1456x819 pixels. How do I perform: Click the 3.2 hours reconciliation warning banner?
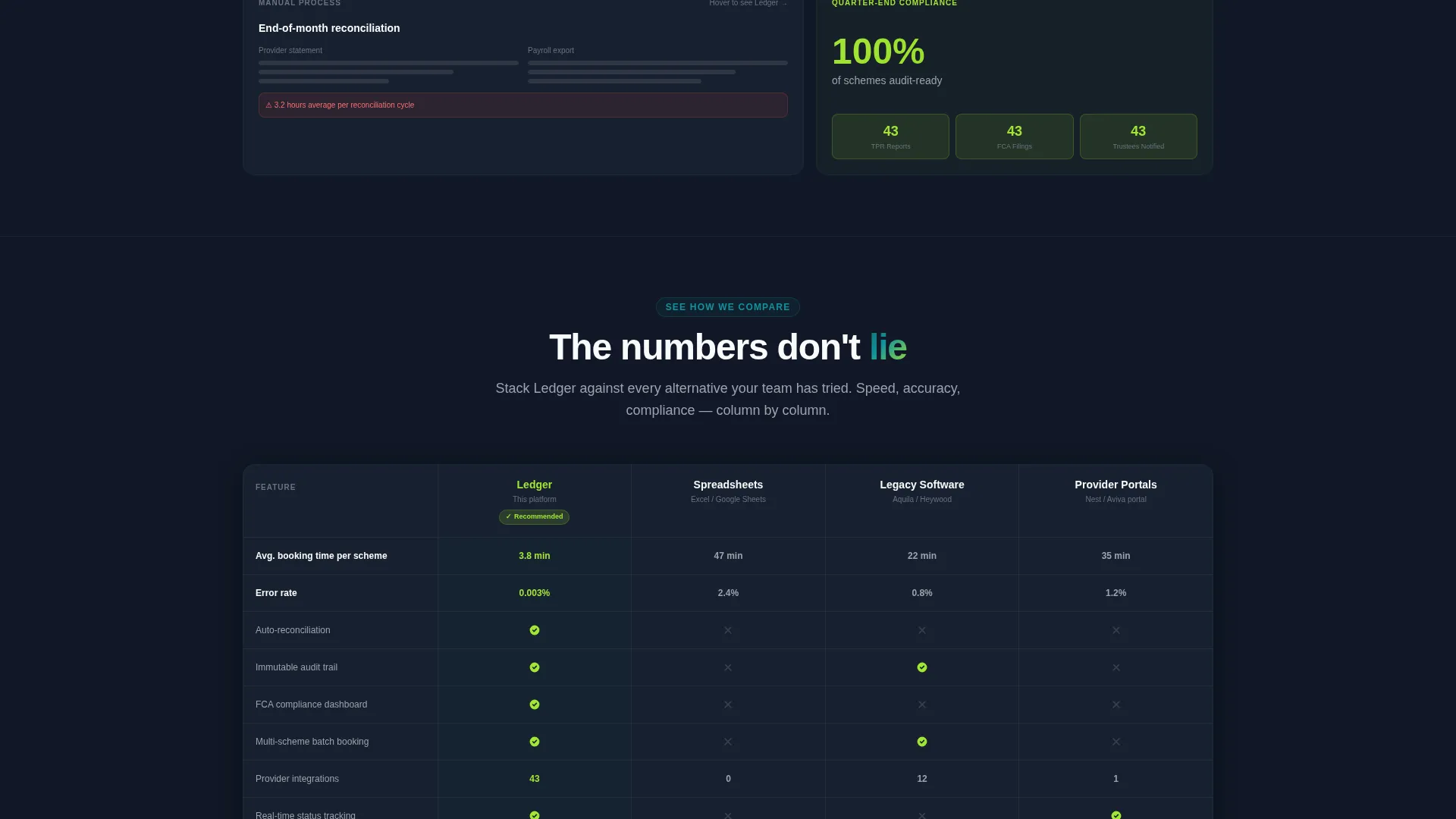pyautogui.click(x=523, y=105)
